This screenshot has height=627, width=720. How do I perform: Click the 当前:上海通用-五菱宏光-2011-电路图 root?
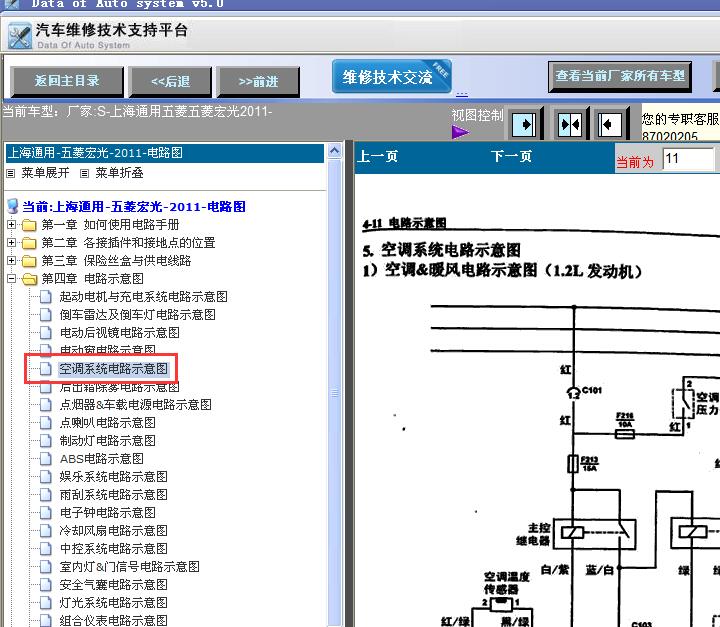[134, 207]
